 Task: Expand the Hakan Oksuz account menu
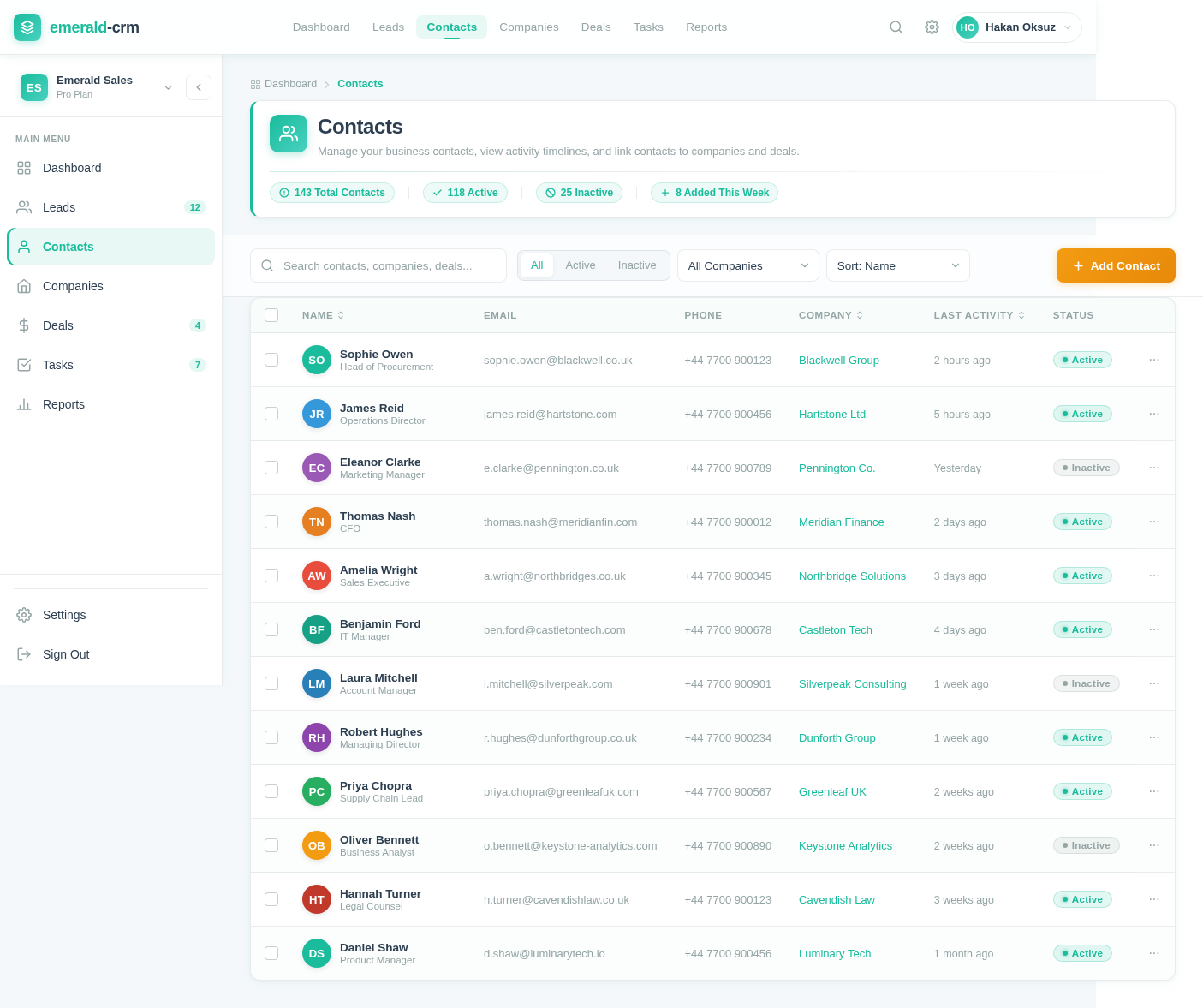click(x=1015, y=27)
